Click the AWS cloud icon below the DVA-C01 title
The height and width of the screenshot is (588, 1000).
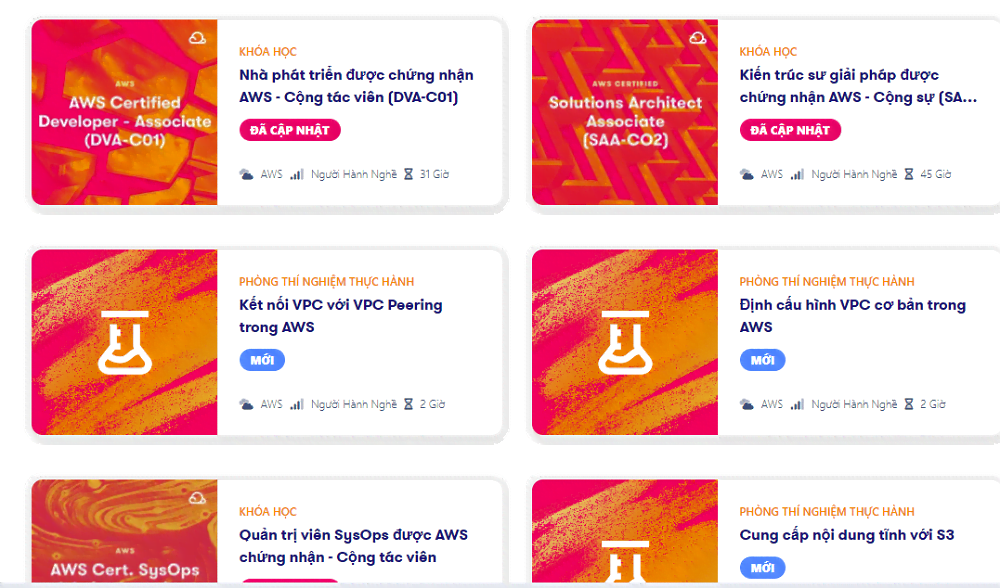[245, 173]
